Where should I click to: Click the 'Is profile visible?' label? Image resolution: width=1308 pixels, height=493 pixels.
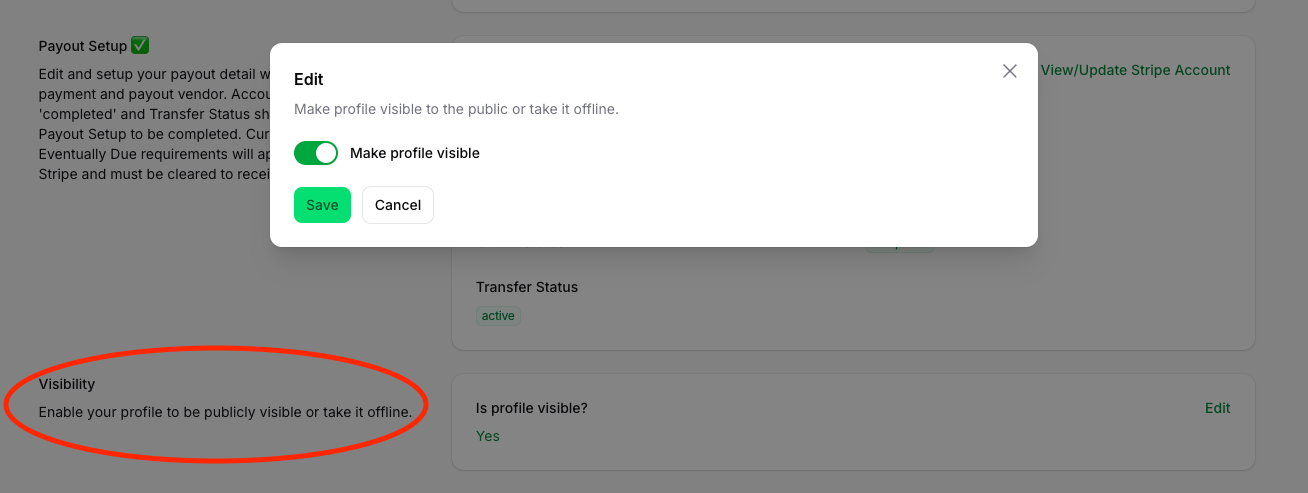pos(532,408)
